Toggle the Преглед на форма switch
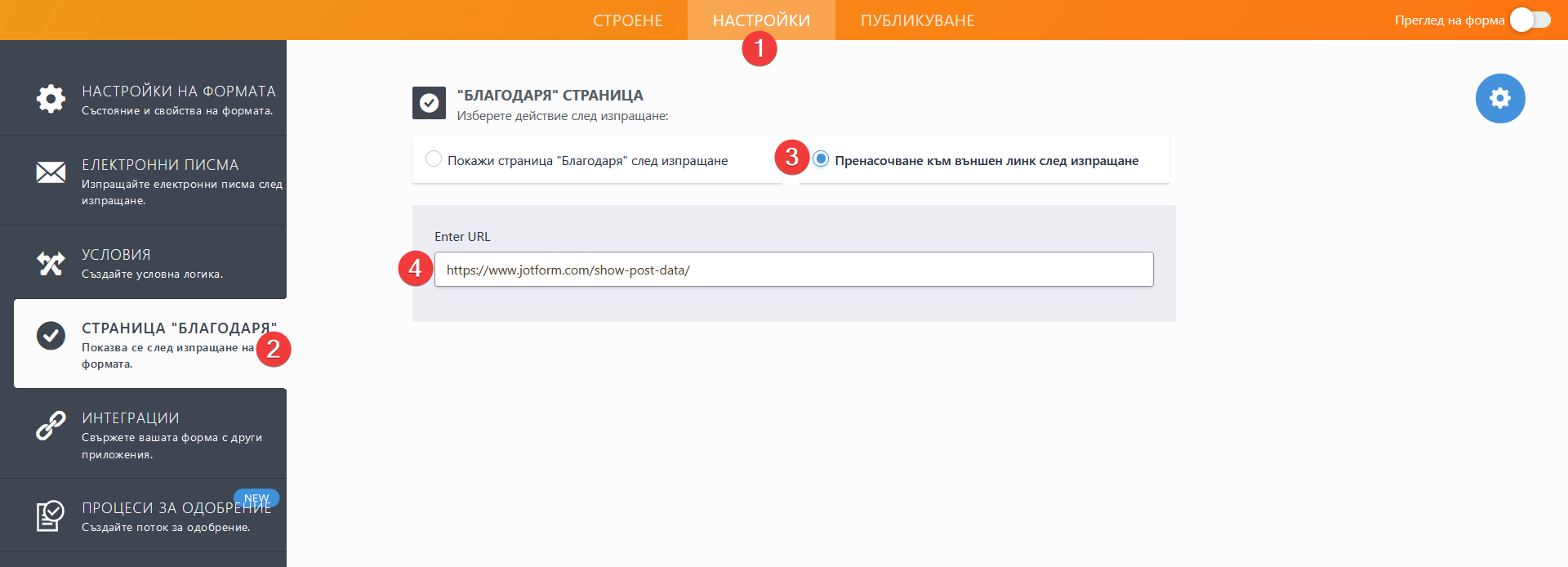 point(1530,20)
